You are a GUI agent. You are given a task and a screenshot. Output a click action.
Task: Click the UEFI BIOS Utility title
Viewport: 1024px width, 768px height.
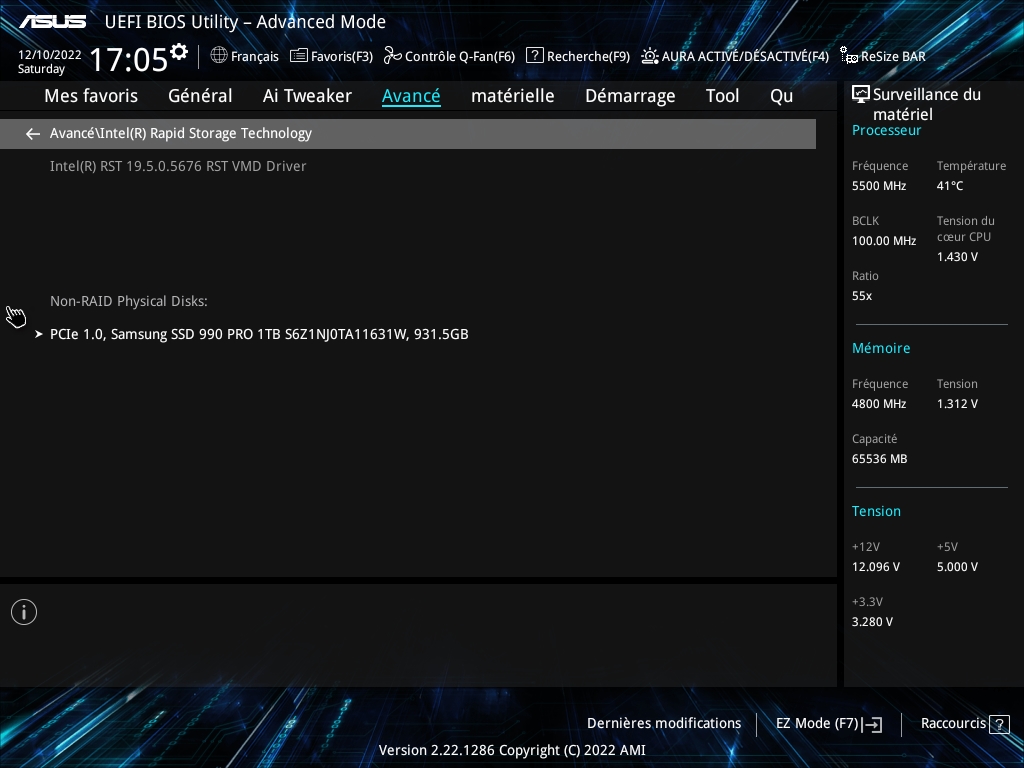245,22
